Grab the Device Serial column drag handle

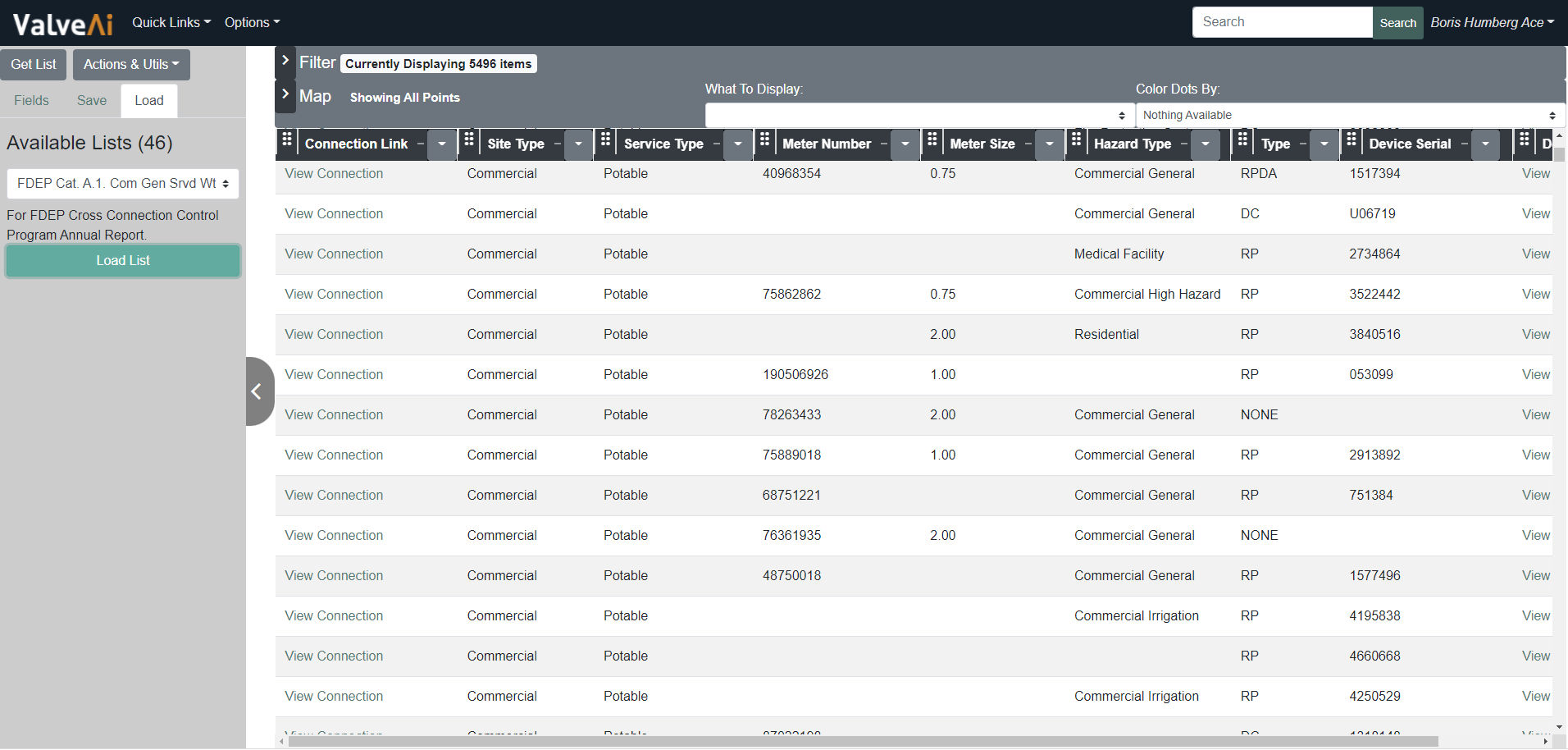(x=1351, y=139)
